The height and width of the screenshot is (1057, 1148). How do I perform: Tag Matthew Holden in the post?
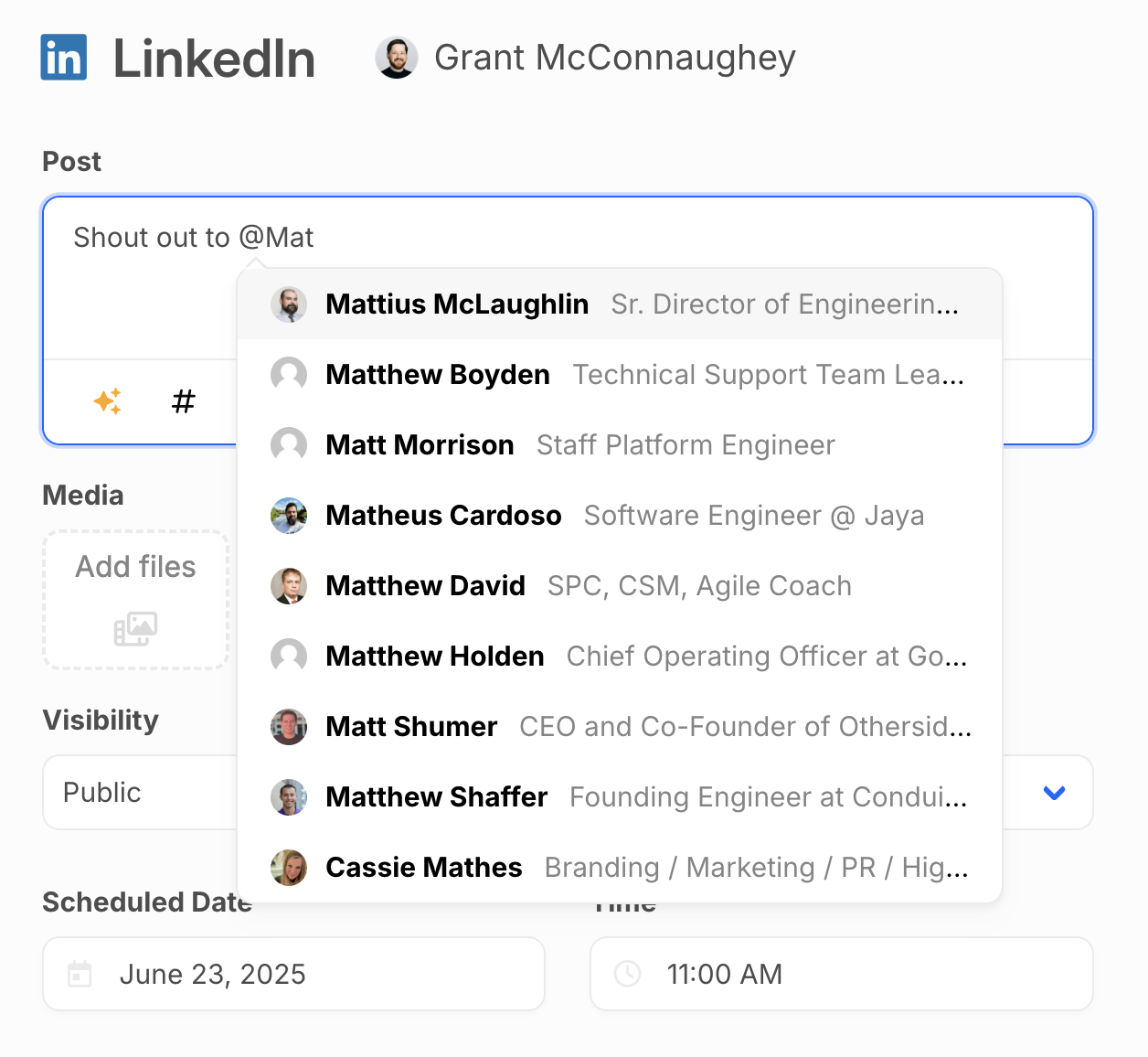pyautogui.click(x=620, y=657)
